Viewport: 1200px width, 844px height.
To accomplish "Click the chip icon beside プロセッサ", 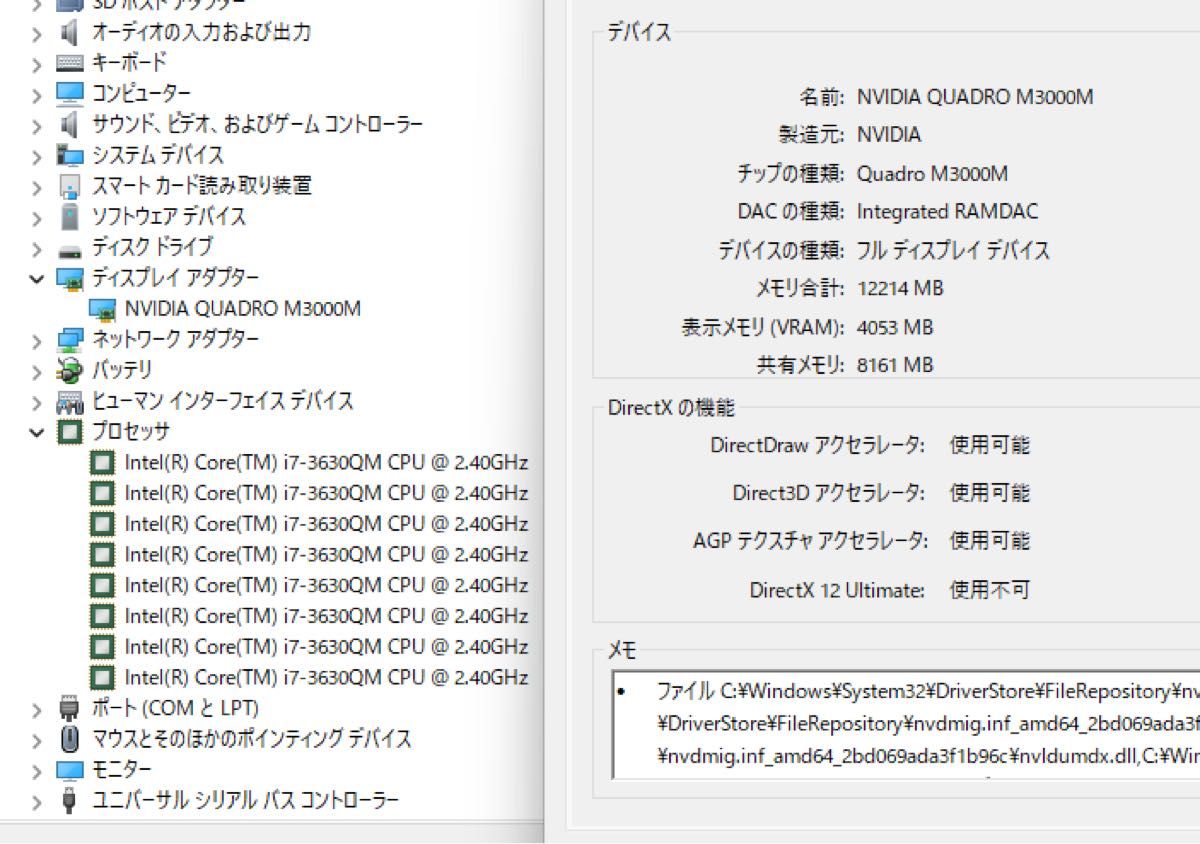I will tap(69, 432).
